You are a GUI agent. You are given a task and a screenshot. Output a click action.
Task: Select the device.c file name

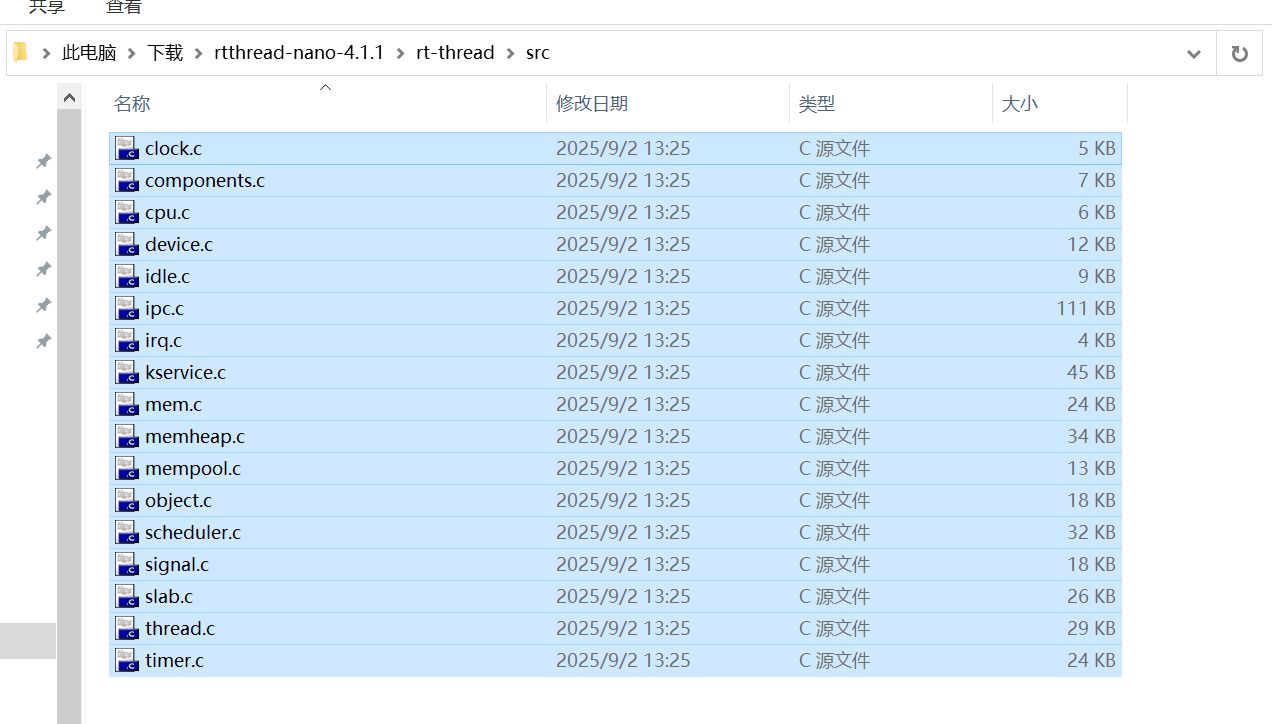[x=179, y=244]
